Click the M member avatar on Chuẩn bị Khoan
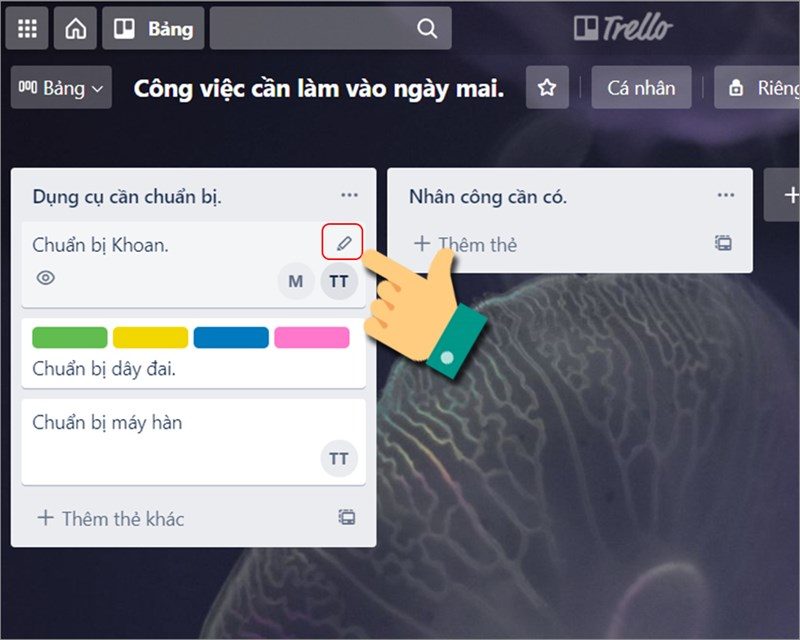 tap(296, 281)
